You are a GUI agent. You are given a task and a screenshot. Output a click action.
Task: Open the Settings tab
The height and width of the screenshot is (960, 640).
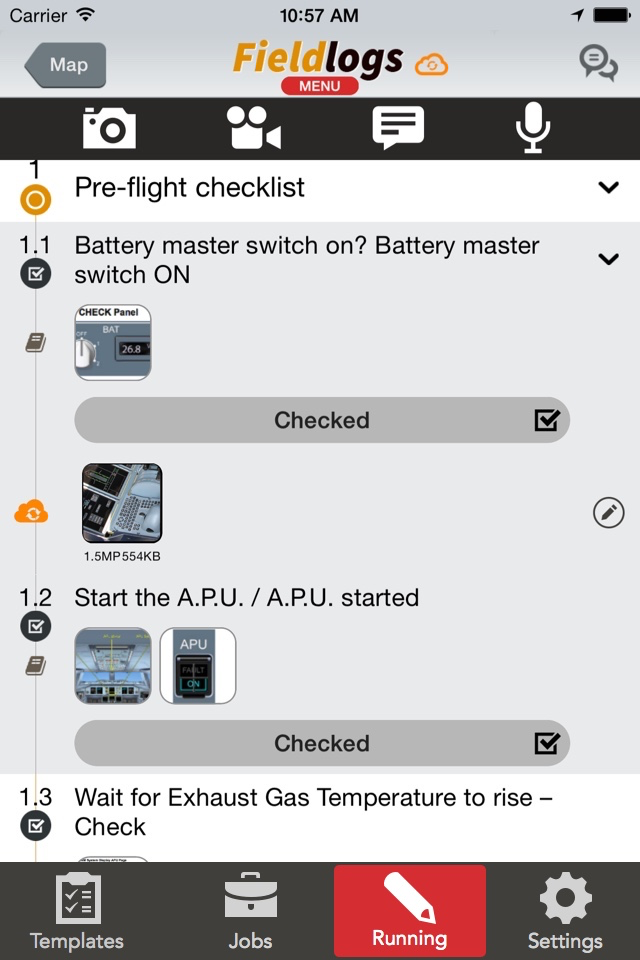[565, 912]
